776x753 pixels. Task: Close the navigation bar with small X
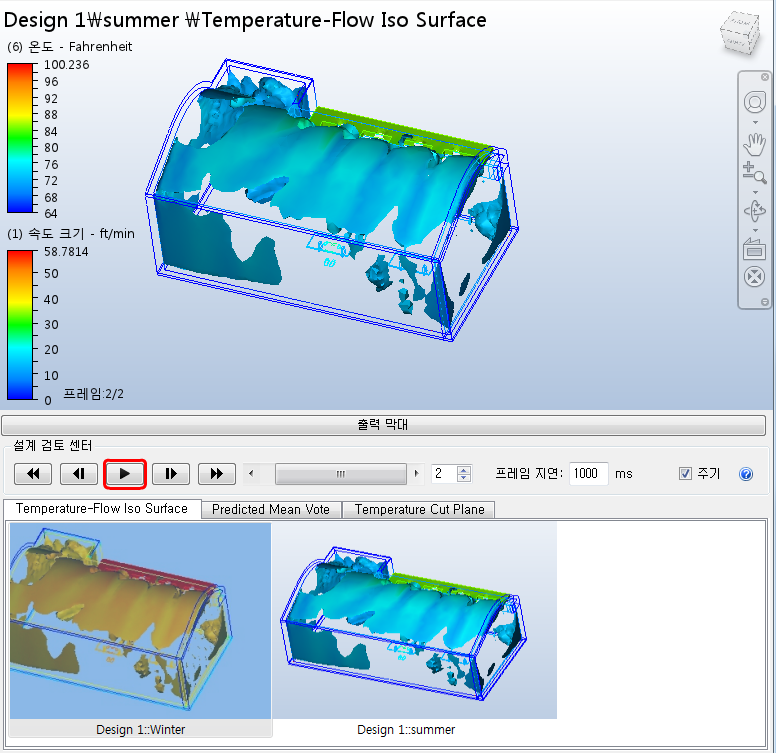tap(765, 77)
